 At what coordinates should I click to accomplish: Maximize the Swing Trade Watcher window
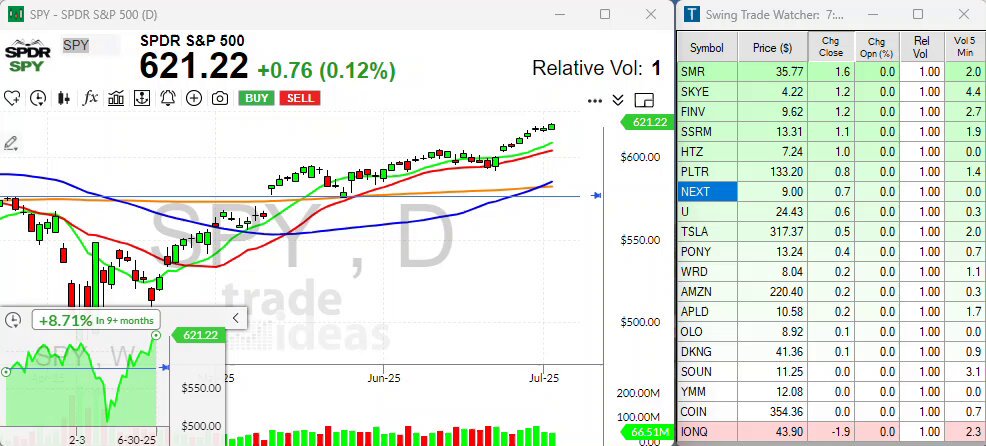(x=918, y=14)
